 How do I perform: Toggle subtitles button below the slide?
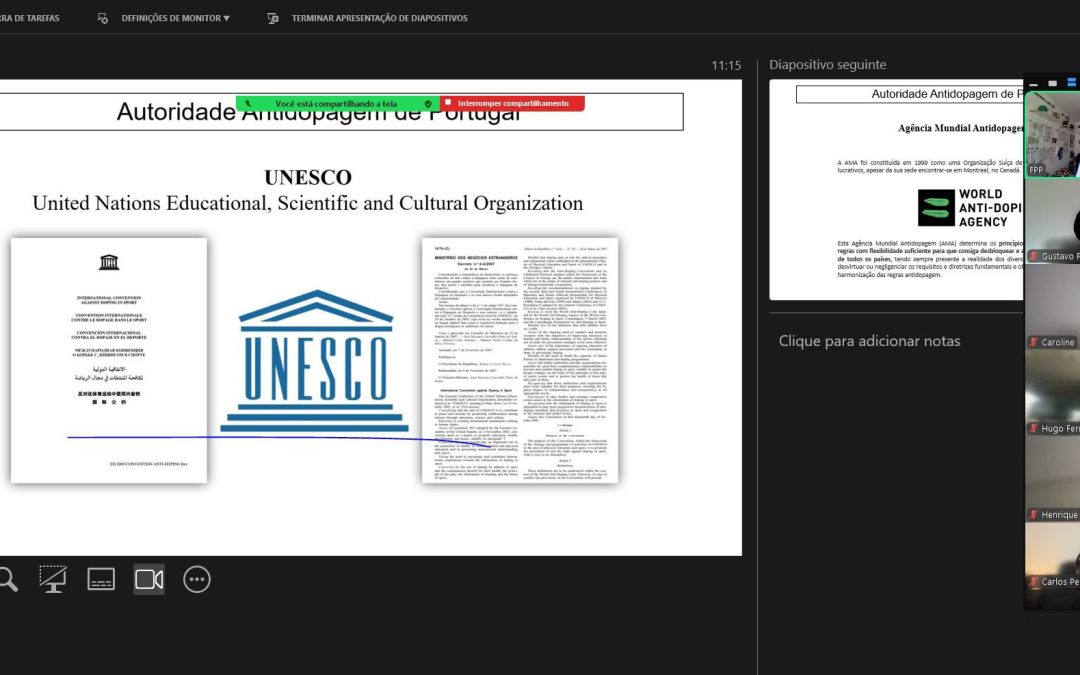(x=101, y=579)
